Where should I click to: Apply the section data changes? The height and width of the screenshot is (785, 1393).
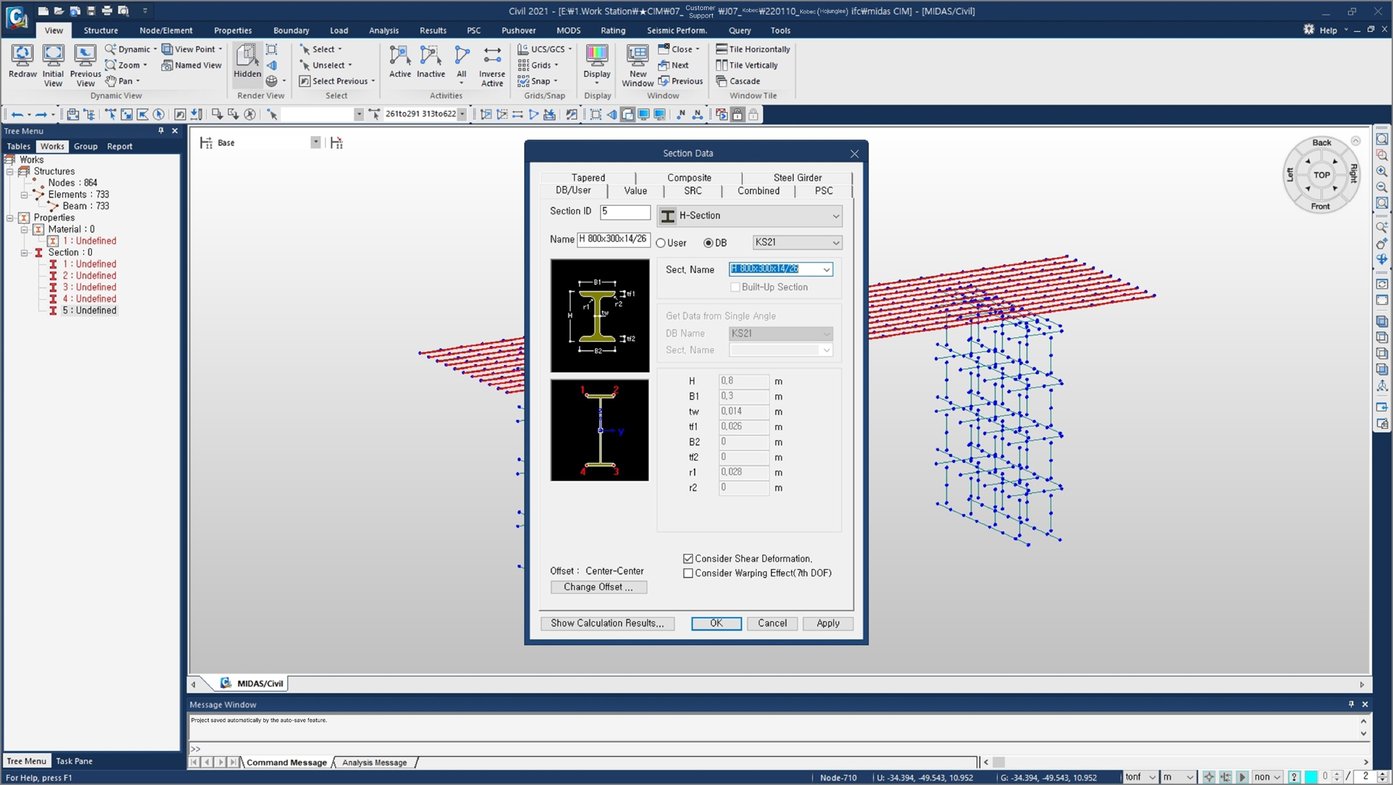click(x=827, y=623)
